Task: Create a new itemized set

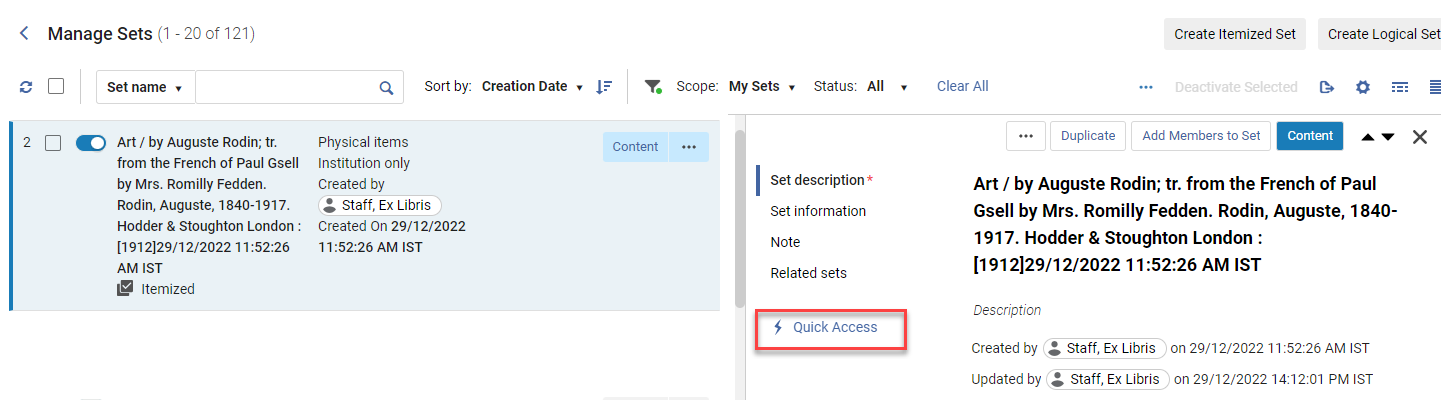Action: pyautogui.click(x=1235, y=33)
